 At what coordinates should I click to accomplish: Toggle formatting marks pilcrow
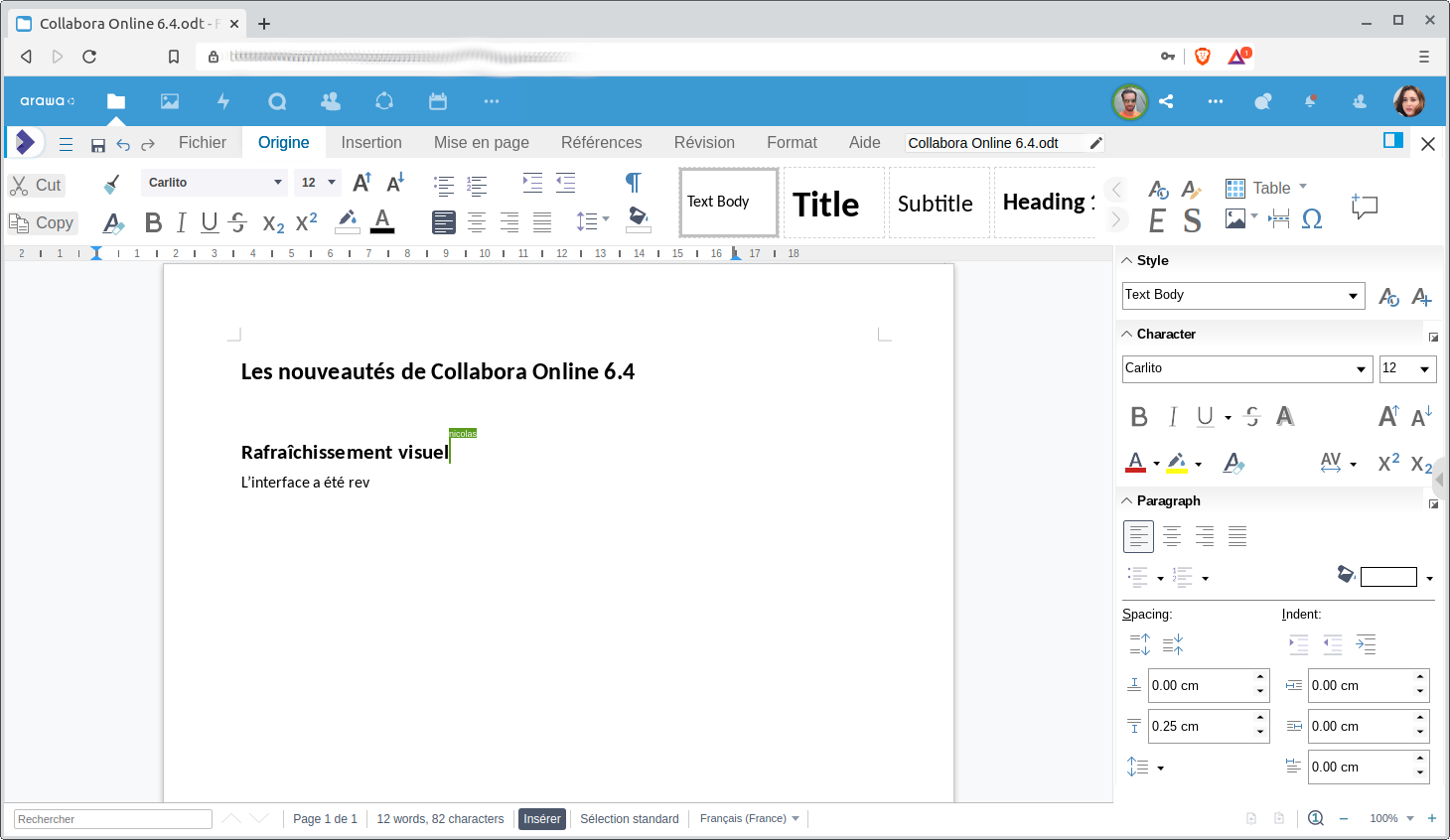click(633, 183)
